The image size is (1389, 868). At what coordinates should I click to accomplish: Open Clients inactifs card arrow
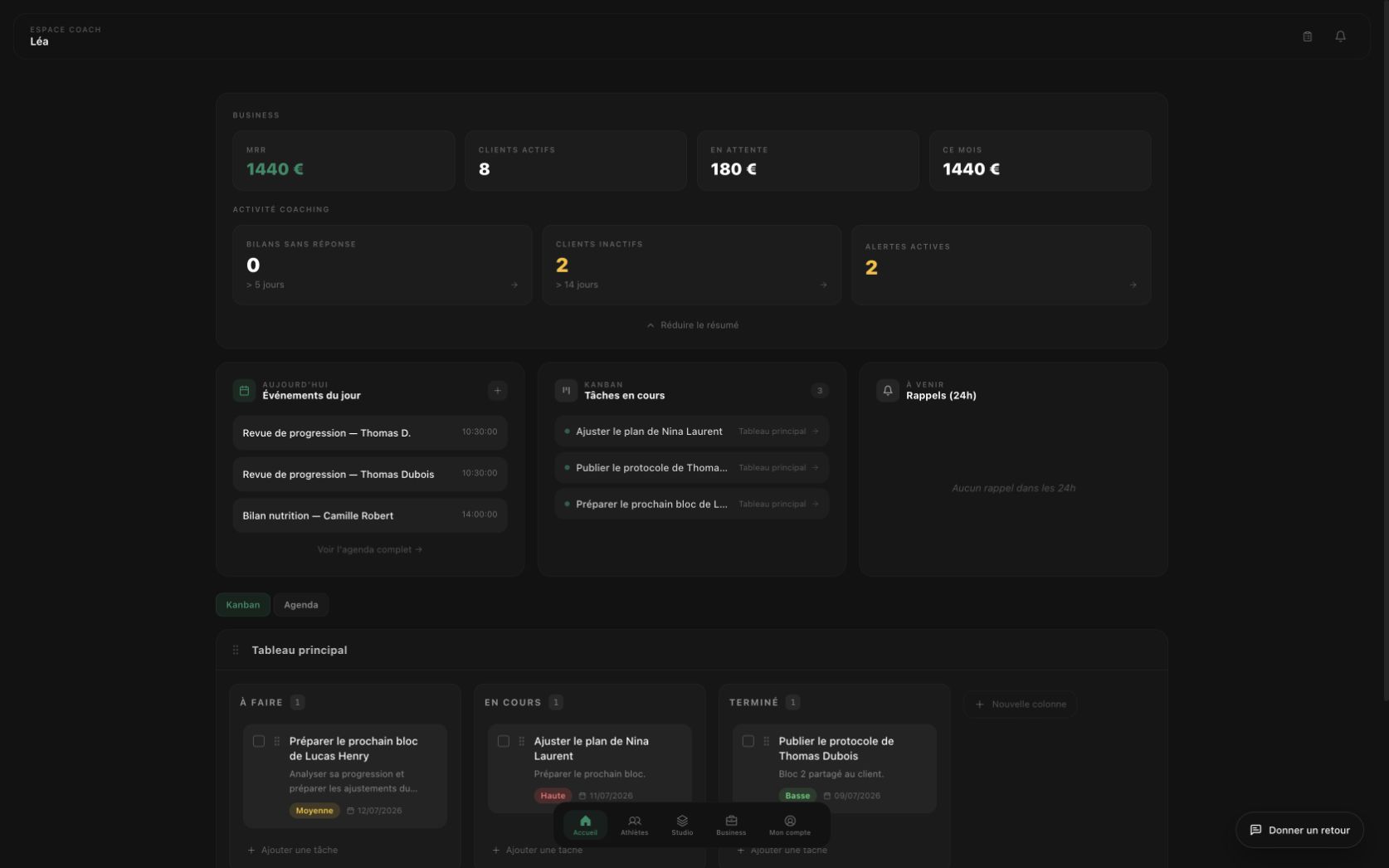pyautogui.click(x=823, y=285)
